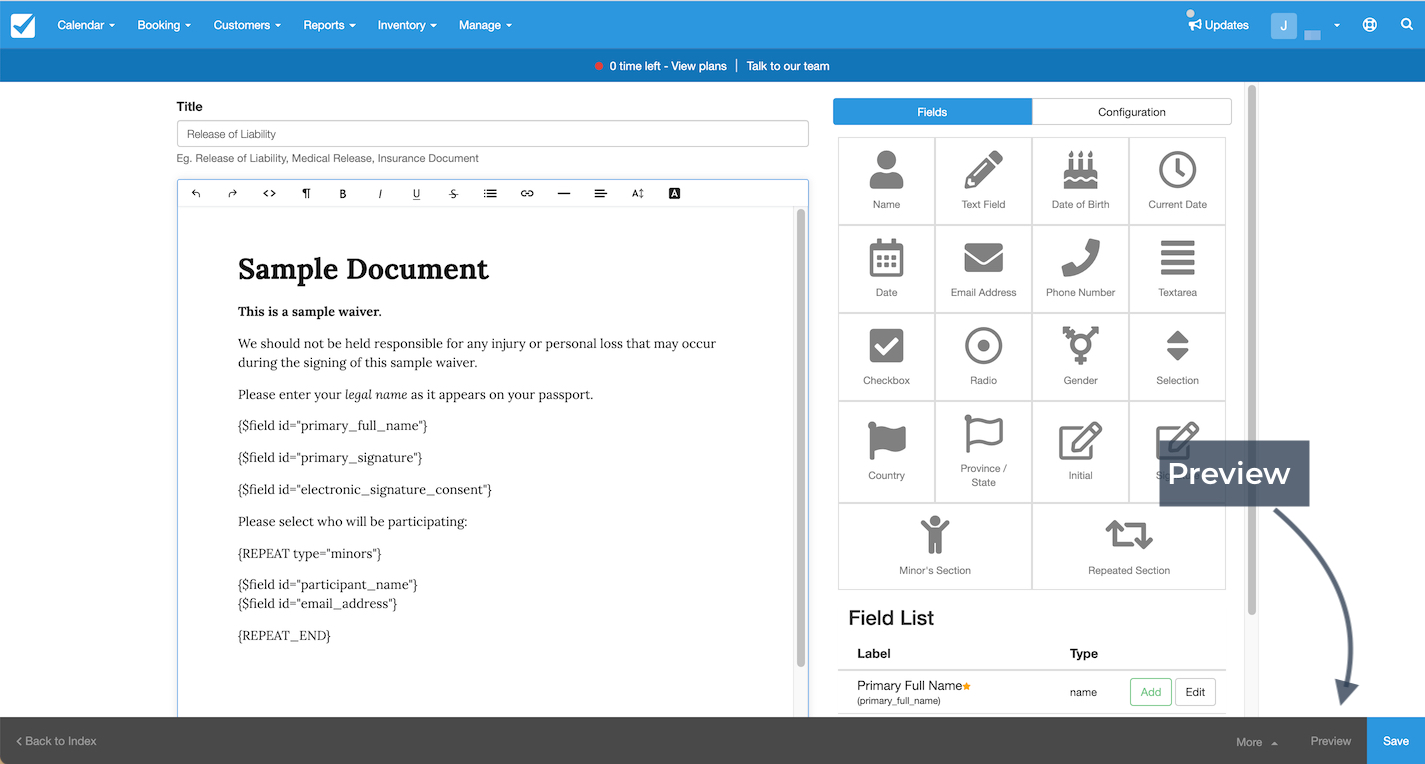Open the Customers dropdown menu
This screenshot has height=764, width=1425.
[x=247, y=25]
